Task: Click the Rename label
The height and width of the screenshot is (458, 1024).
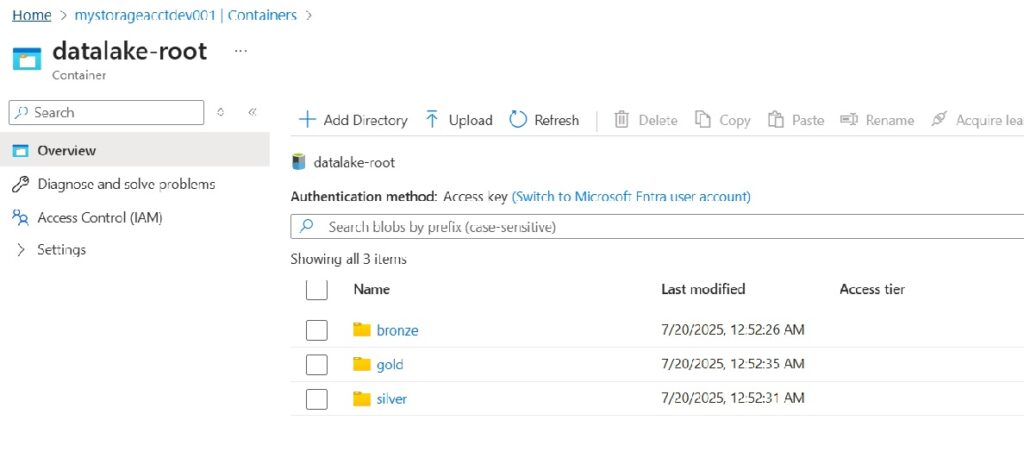Action: click(x=889, y=120)
